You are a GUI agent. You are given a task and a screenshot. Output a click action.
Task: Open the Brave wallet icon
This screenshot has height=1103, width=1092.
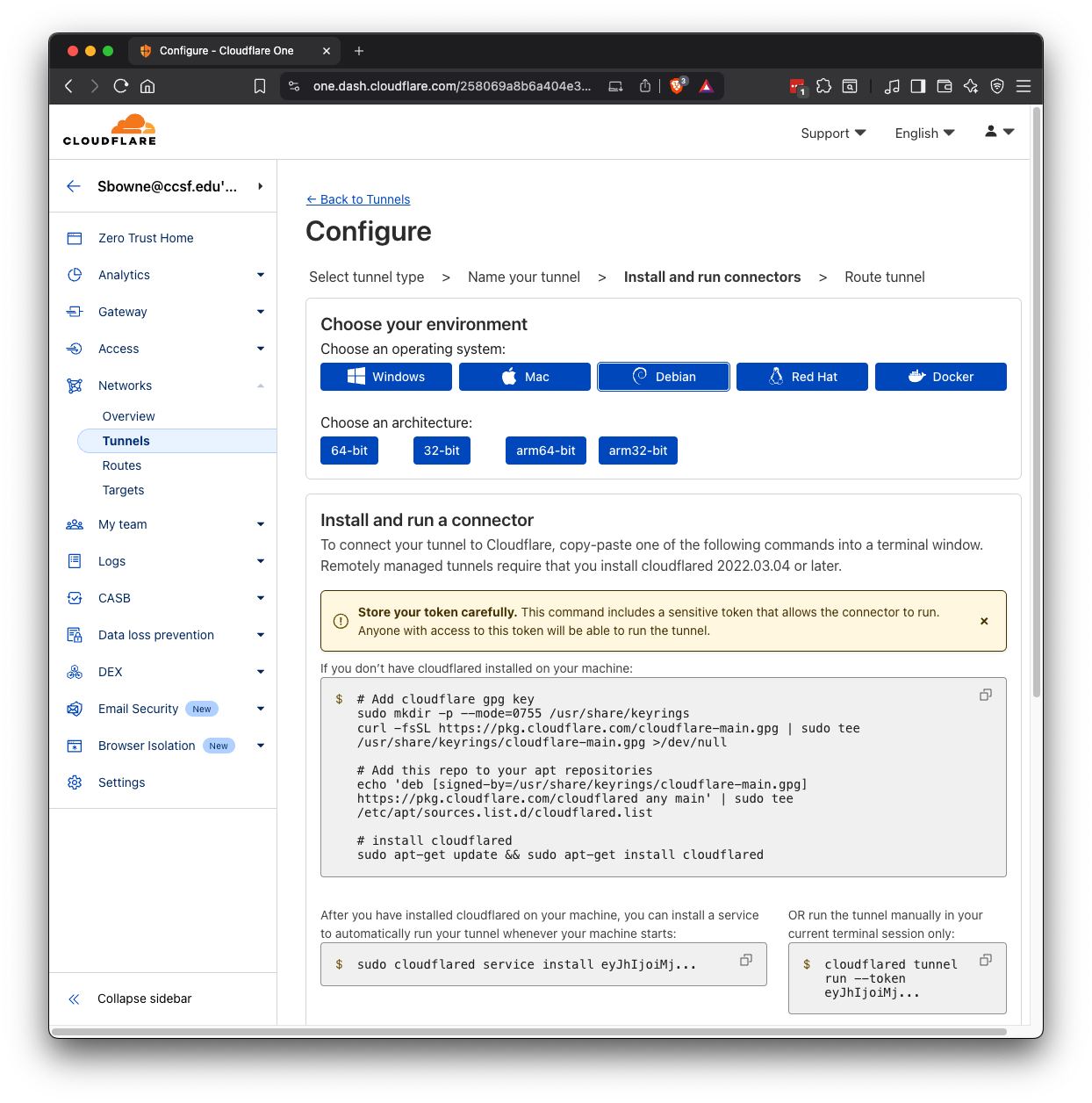tap(945, 86)
